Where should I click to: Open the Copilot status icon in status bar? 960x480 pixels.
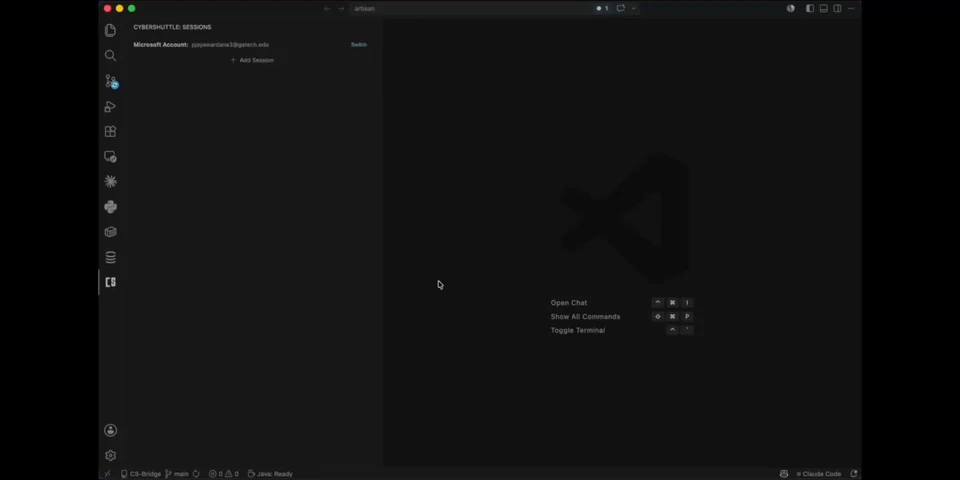[784, 474]
